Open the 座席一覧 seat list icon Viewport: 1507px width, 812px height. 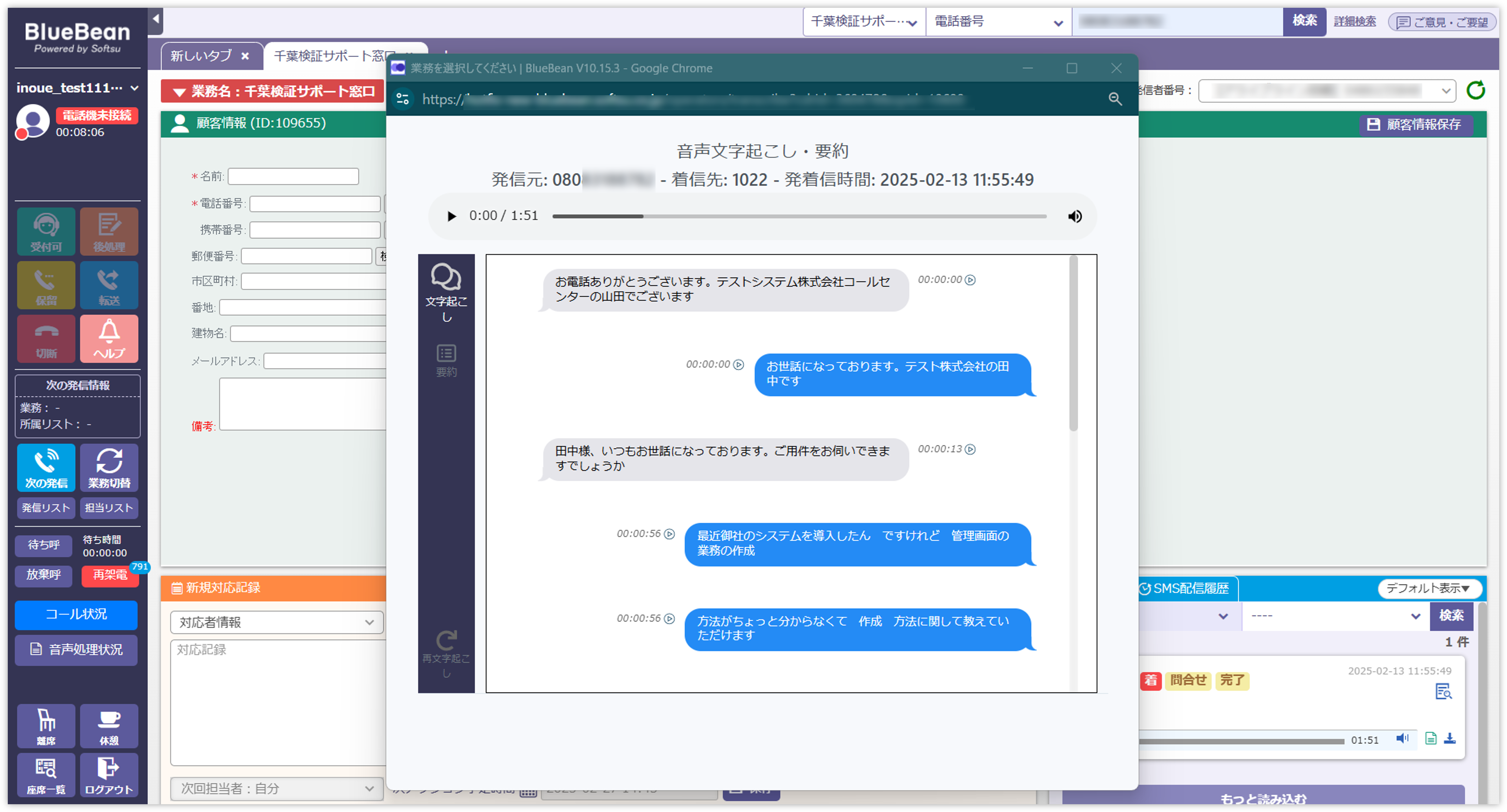[46, 775]
